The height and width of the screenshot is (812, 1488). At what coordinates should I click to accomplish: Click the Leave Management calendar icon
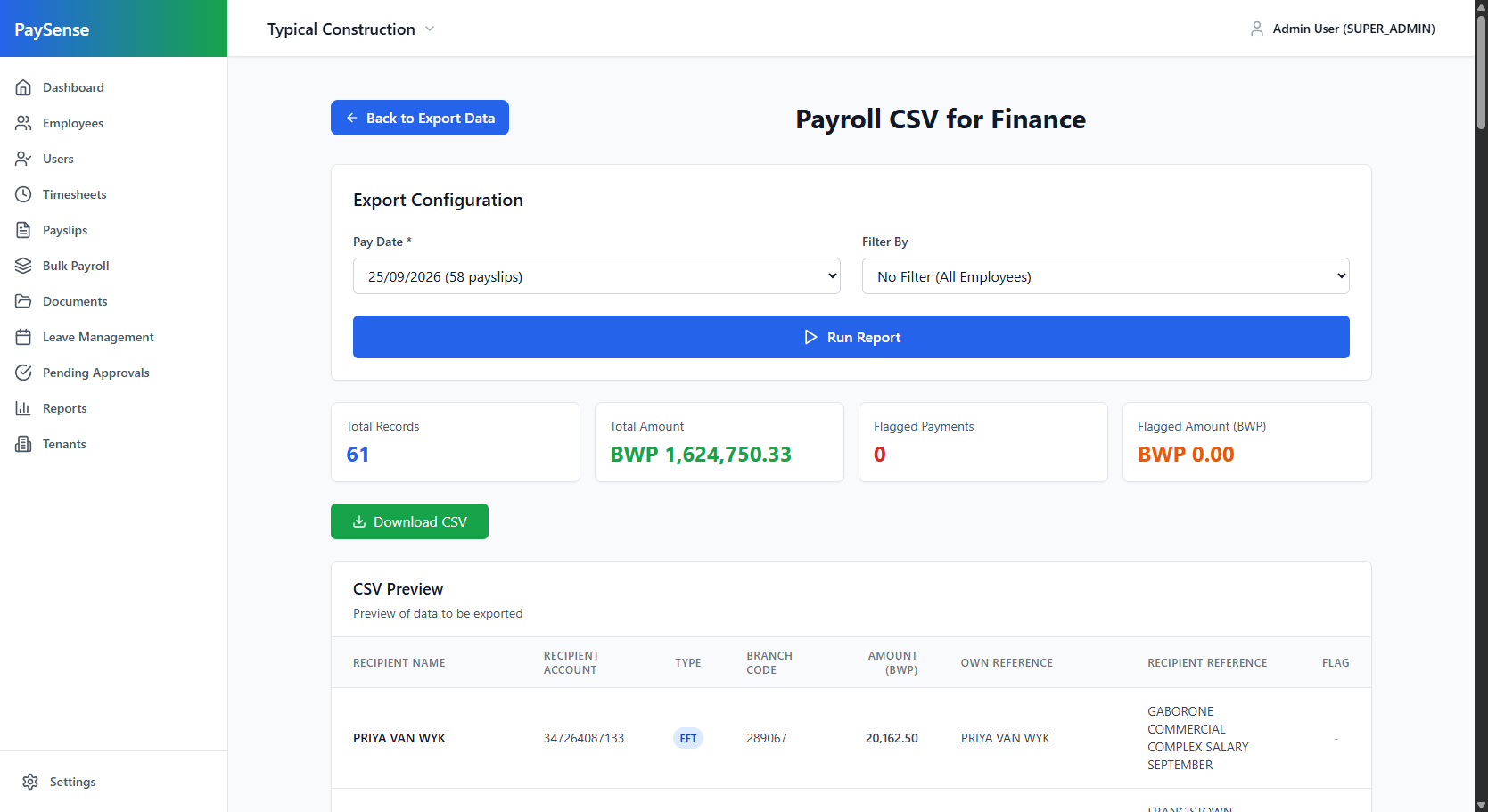click(x=23, y=337)
